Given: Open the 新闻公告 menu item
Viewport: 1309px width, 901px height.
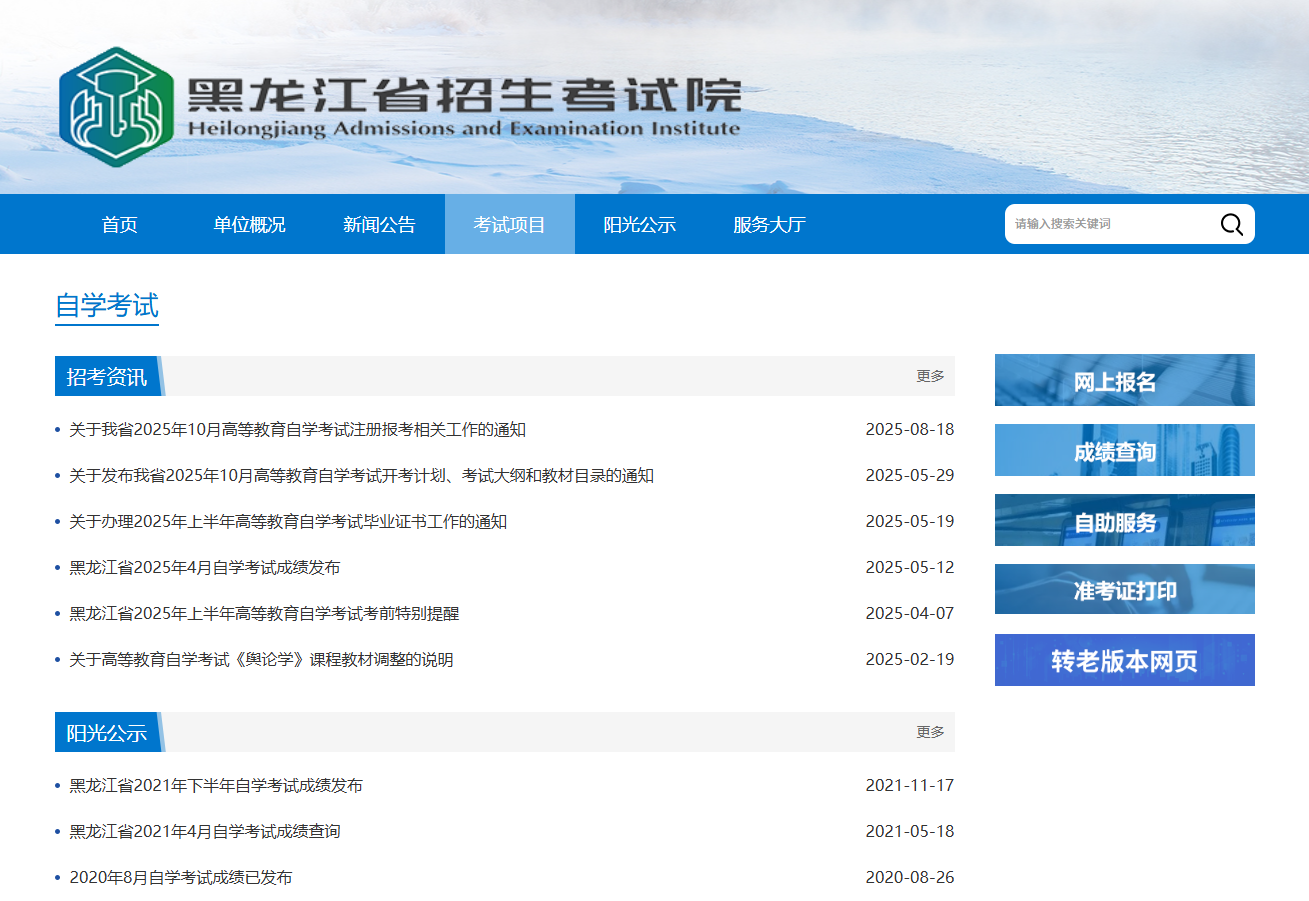Looking at the screenshot, I should (380, 225).
